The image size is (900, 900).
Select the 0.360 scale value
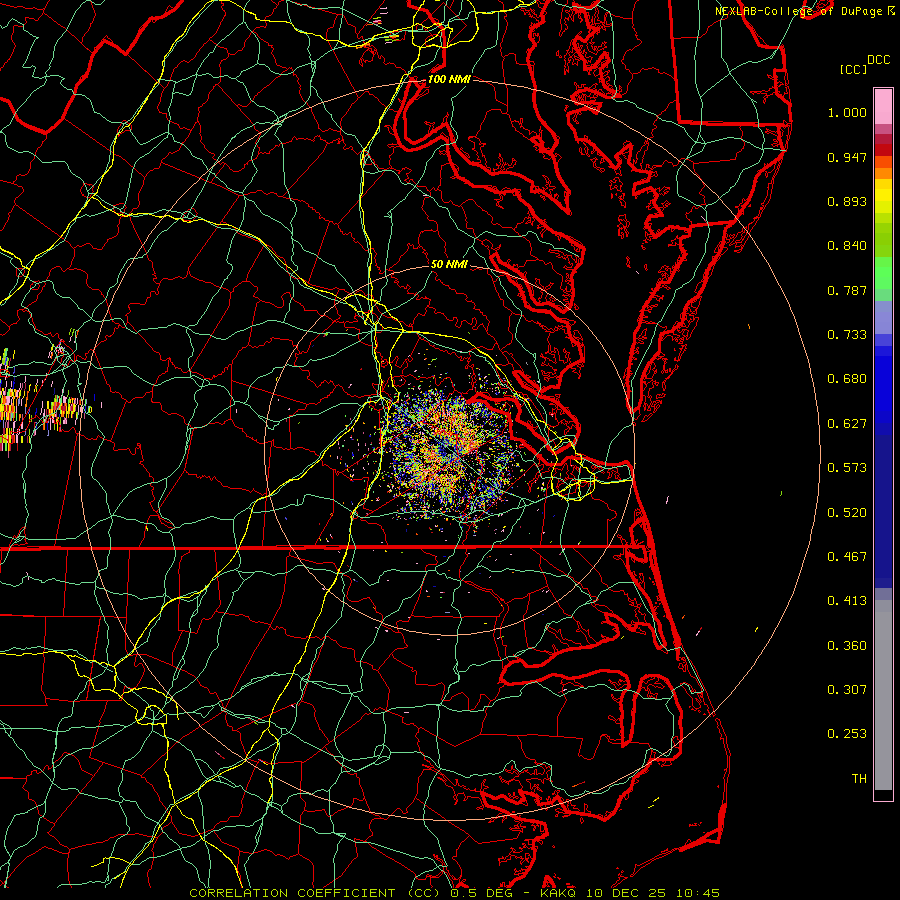tap(847, 646)
